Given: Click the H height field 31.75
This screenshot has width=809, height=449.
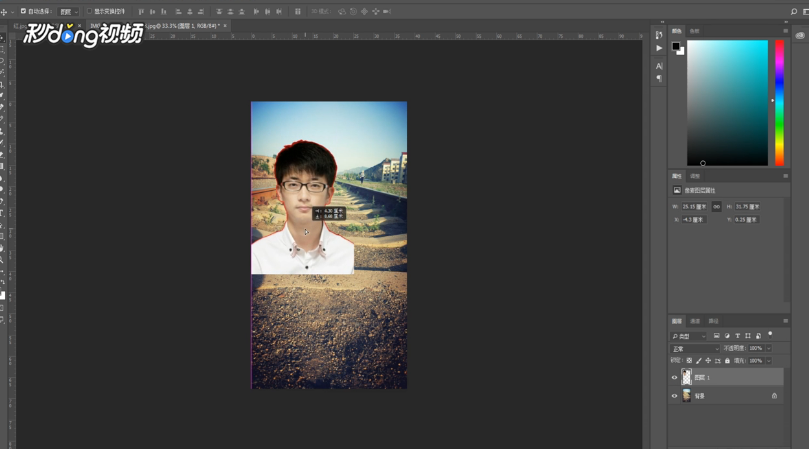Looking at the screenshot, I should pyautogui.click(x=747, y=206).
